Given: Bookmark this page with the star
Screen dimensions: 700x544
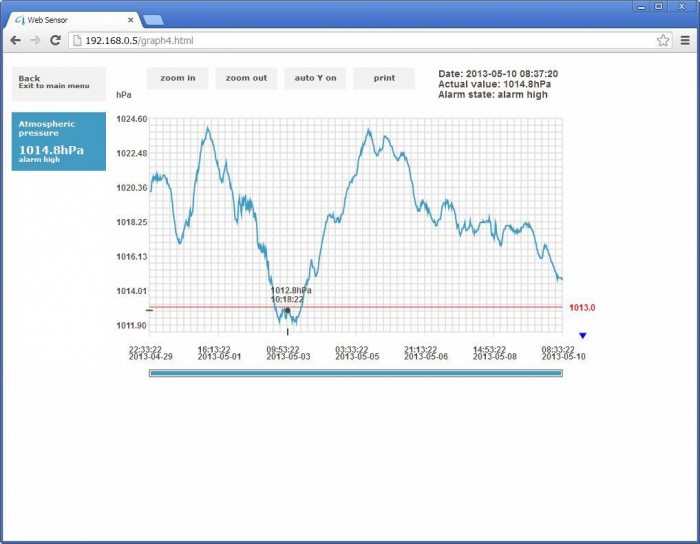Looking at the screenshot, I should pos(663,40).
